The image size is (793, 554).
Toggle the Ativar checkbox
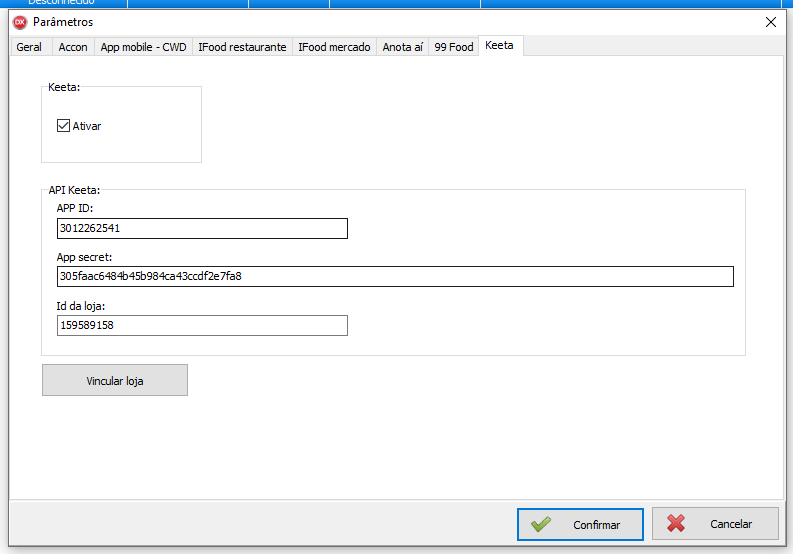pos(63,125)
